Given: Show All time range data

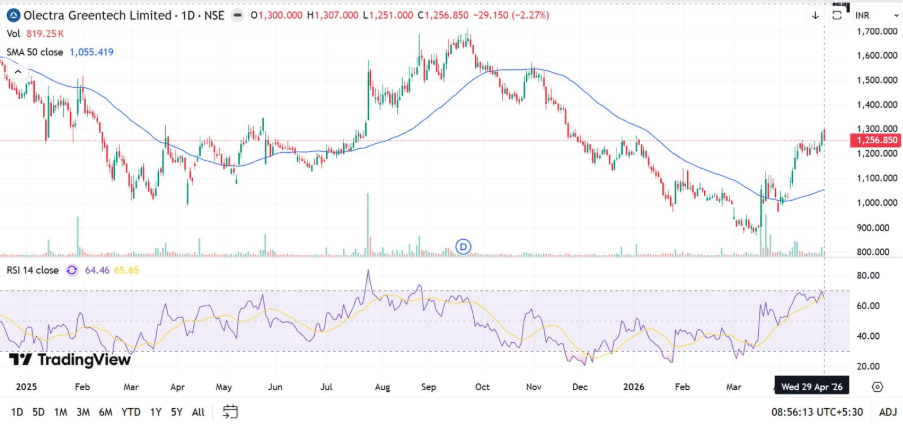Looking at the screenshot, I should click(x=198, y=411).
